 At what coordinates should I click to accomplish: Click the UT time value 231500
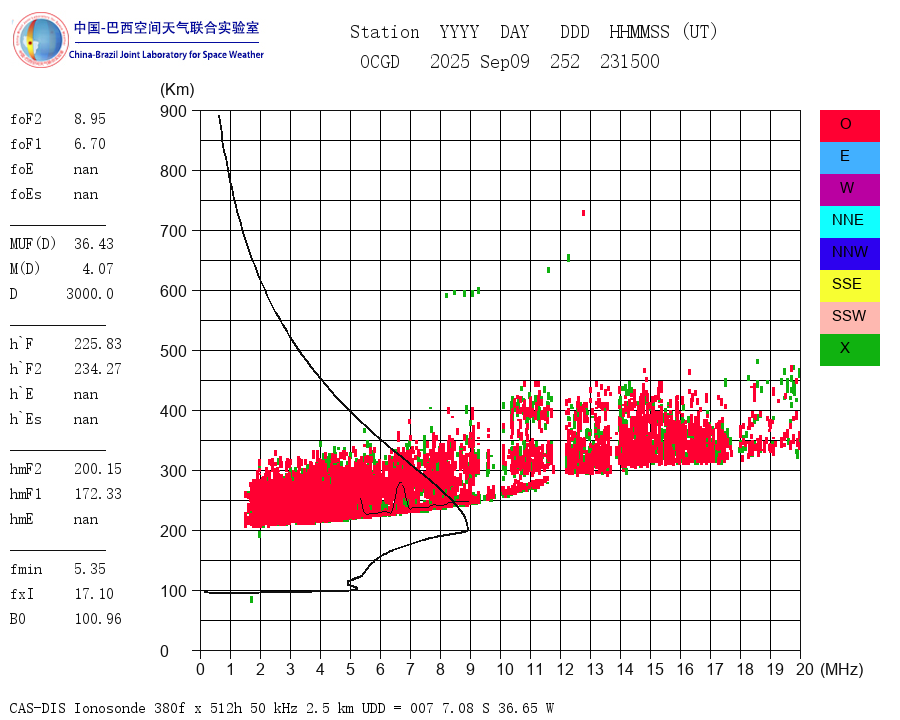point(630,61)
